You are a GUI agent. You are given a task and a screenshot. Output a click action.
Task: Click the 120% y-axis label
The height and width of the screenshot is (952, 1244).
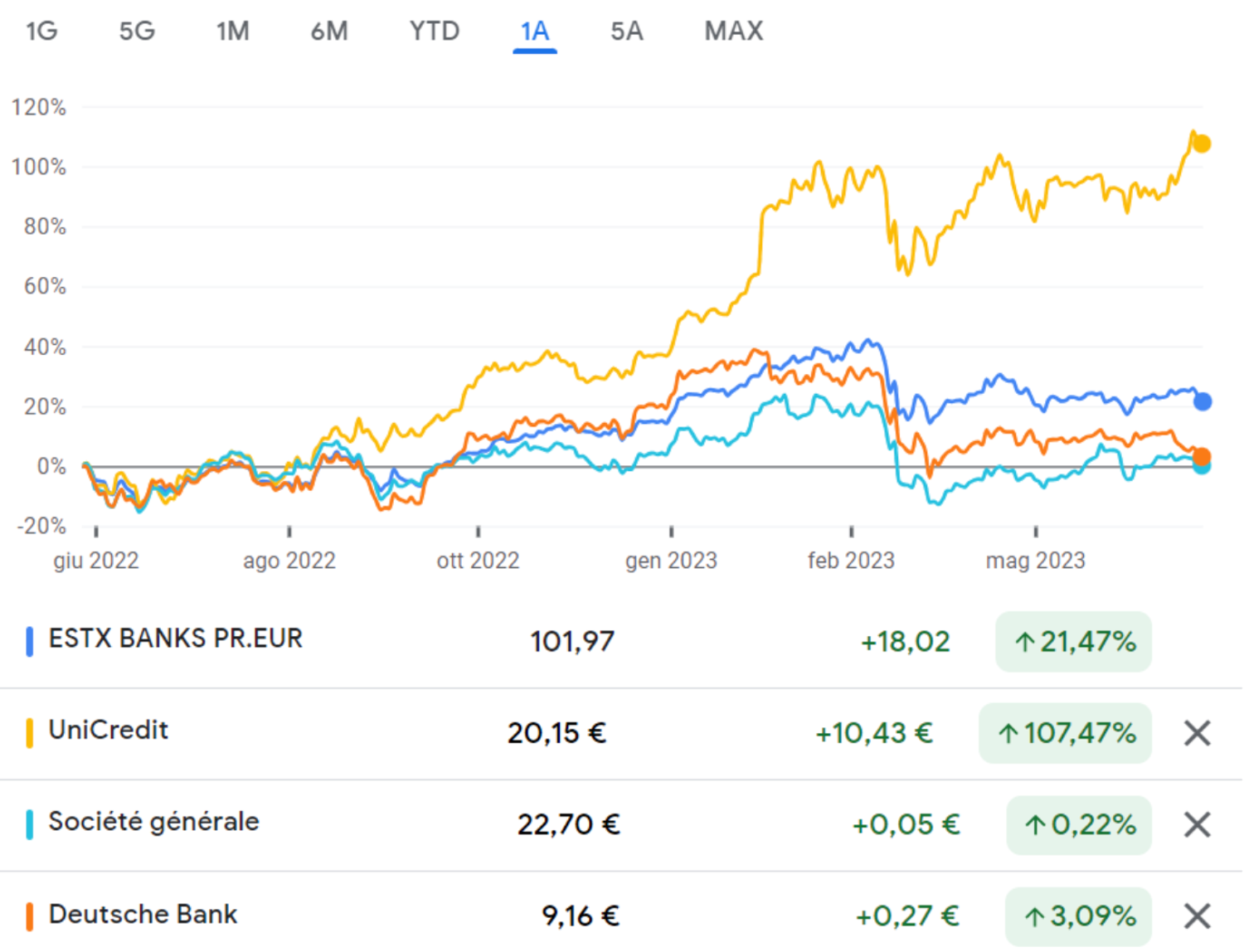38,107
